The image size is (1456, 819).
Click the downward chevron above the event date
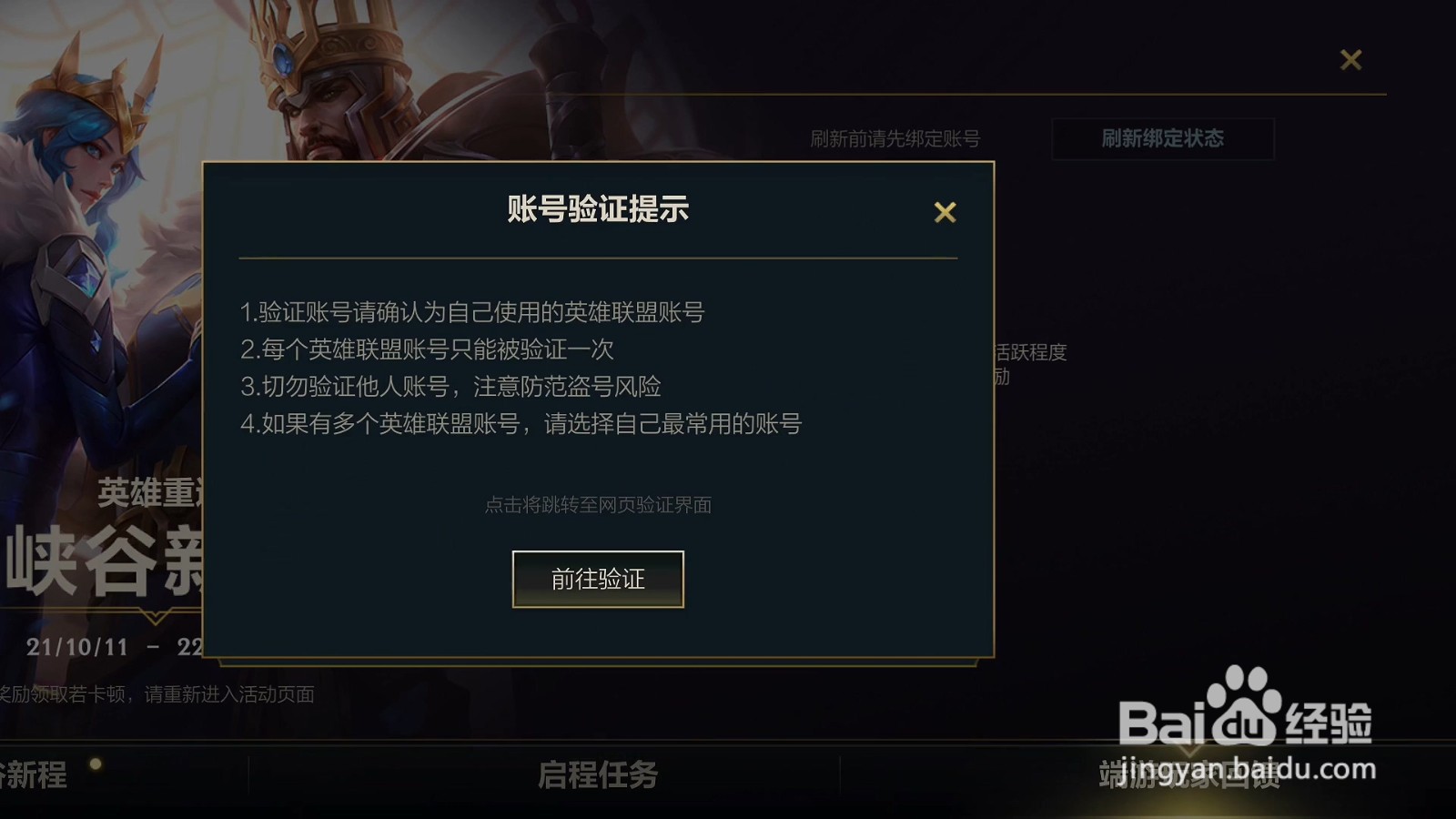155,617
